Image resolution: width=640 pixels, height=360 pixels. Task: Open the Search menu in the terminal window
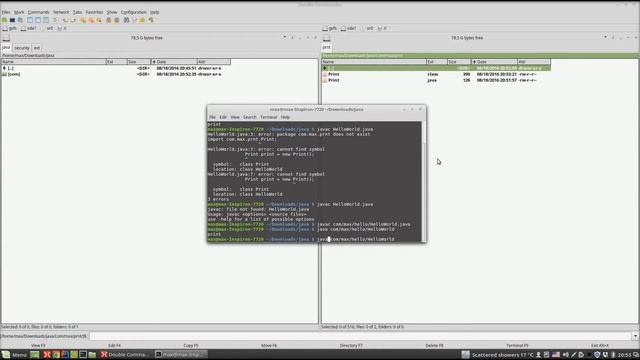250,117
